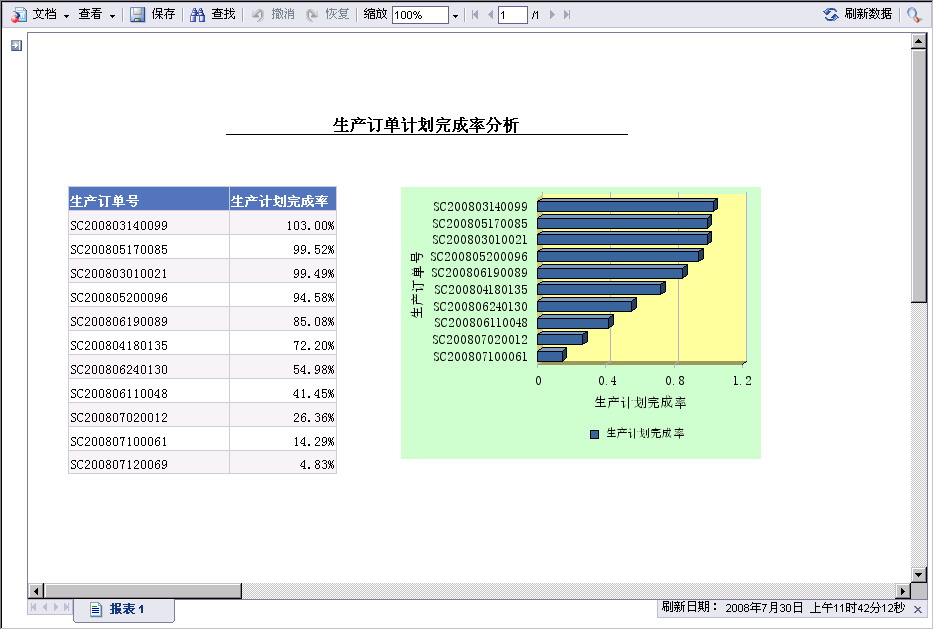The width and height of the screenshot is (934, 630).
Task: Click the report title 生产订单计划完成率分析
Action: click(x=426, y=124)
